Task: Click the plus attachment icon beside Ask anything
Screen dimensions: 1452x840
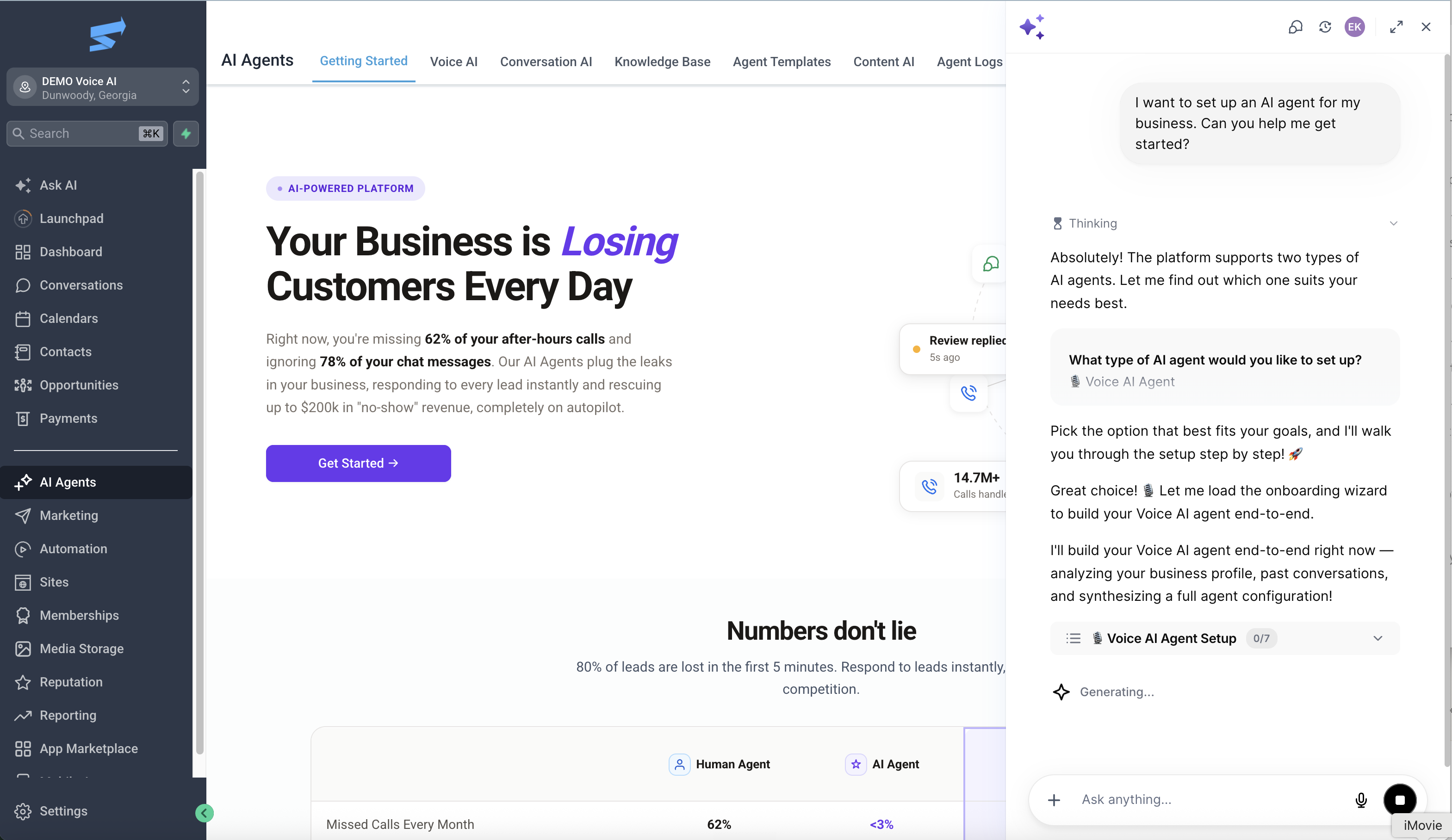Action: [x=1054, y=800]
